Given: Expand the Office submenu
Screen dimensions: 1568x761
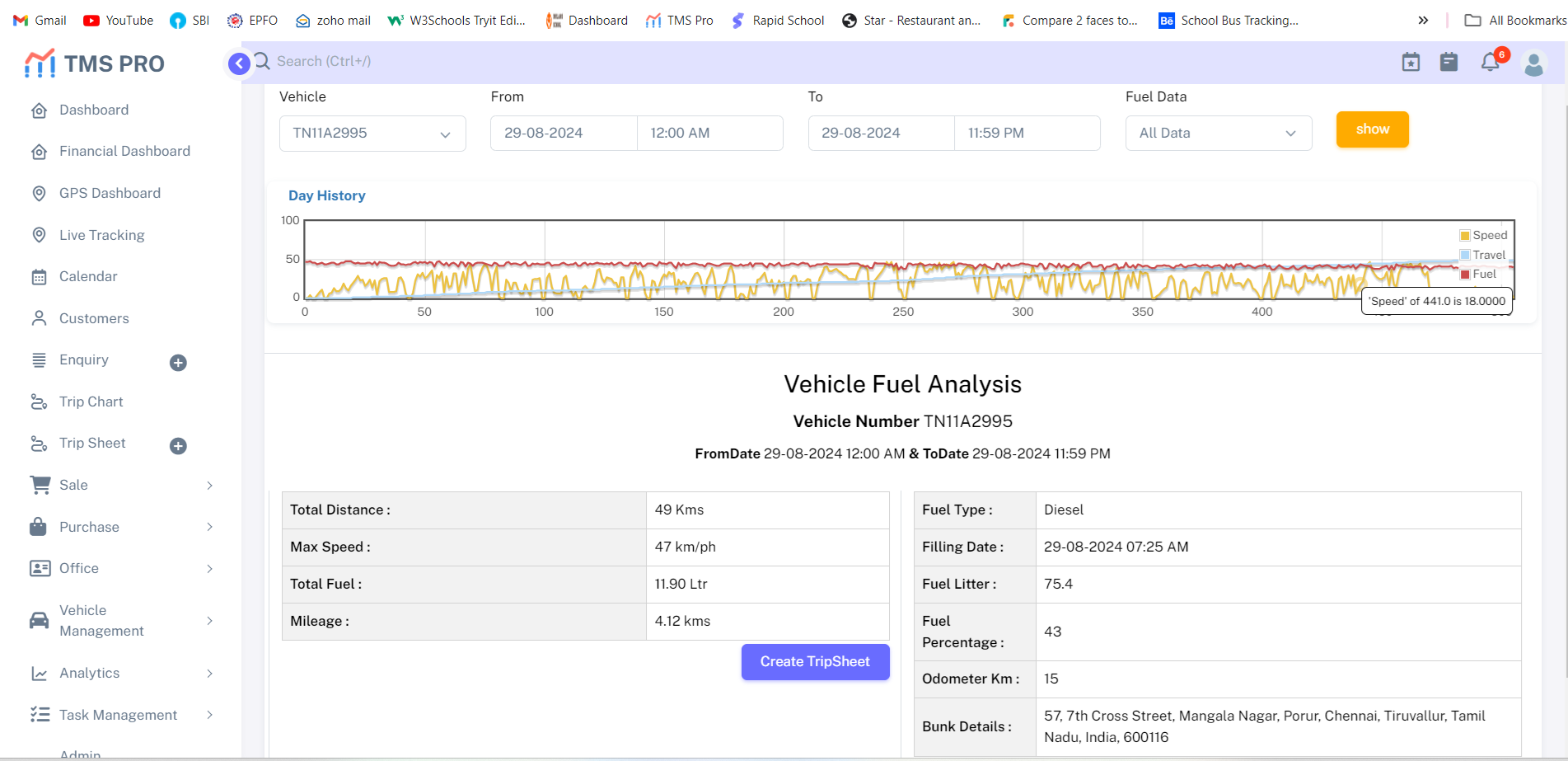Looking at the screenshot, I should (x=210, y=569).
